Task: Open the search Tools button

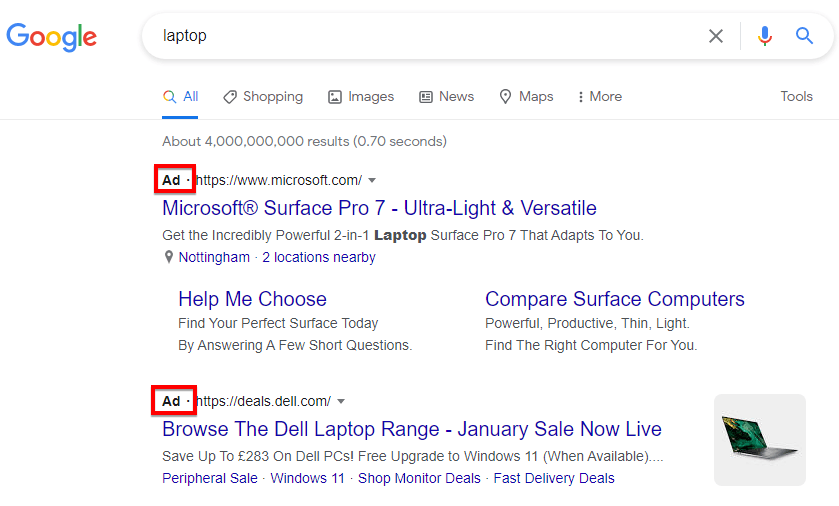Action: click(796, 97)
